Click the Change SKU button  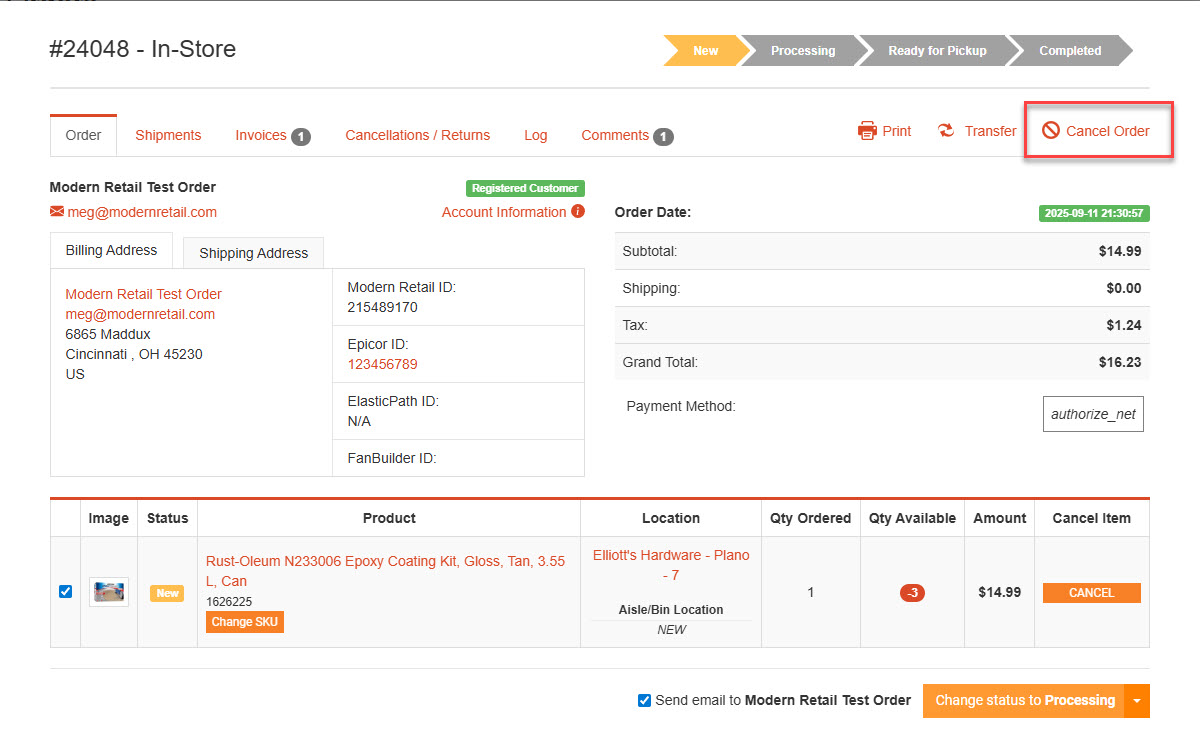(x=245, y=622)
